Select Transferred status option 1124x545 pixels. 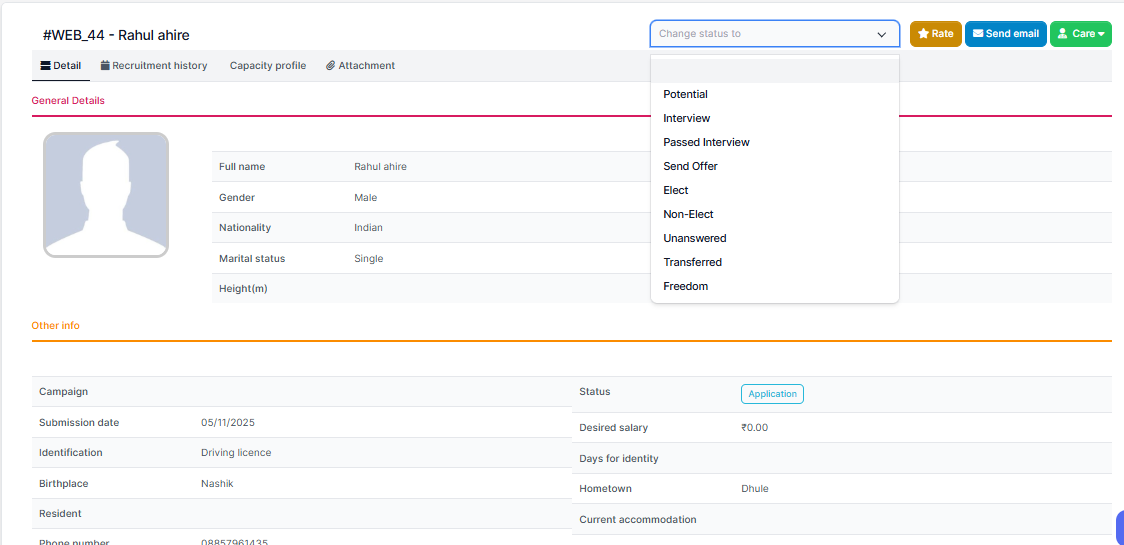coord(692,262)
